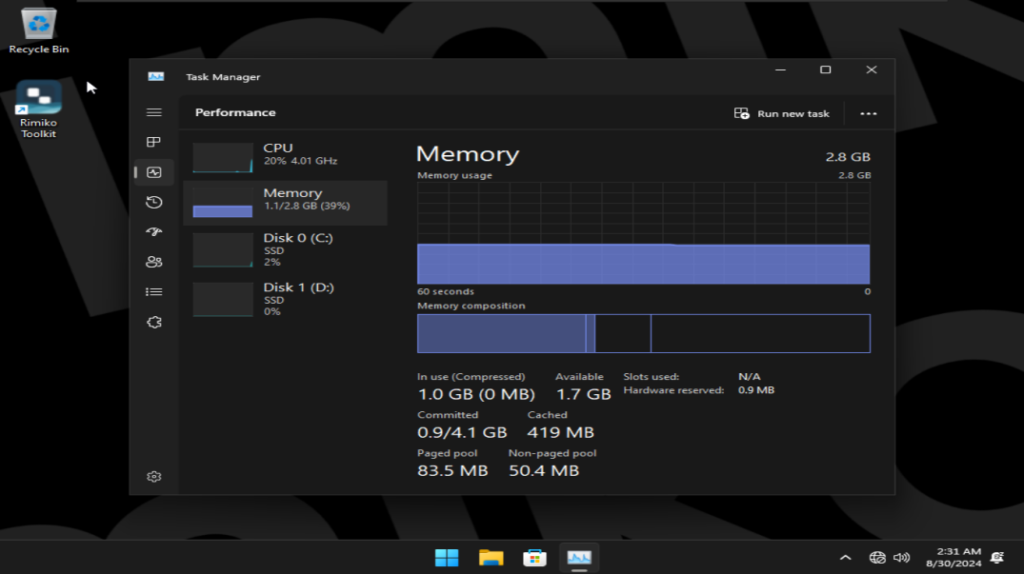Open App history in sidebar
Screen dimensions: 1024x574
click(x=154, y=202)
